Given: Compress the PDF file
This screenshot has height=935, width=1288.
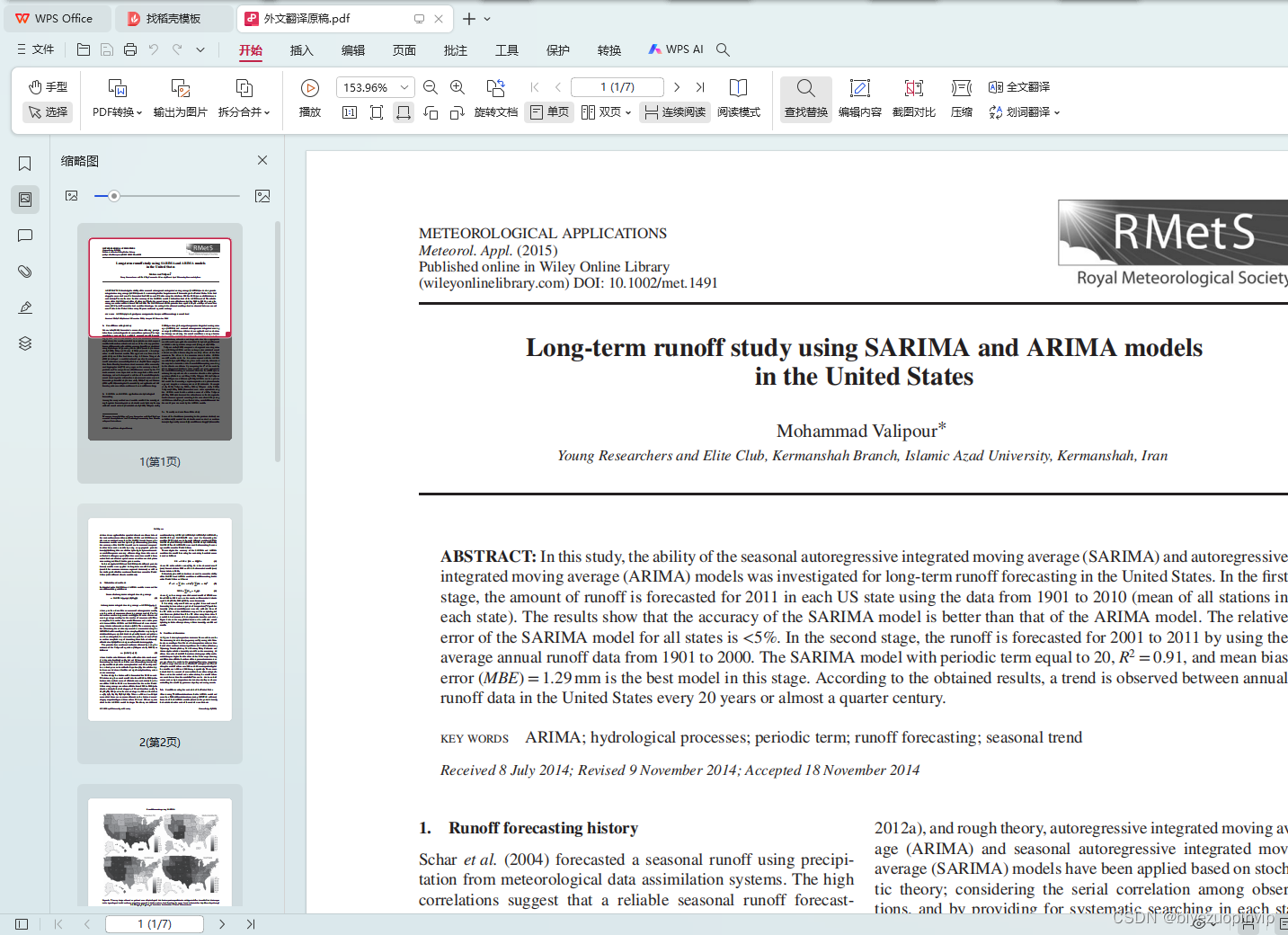Looking at the screenshot, I should (962, 98).
